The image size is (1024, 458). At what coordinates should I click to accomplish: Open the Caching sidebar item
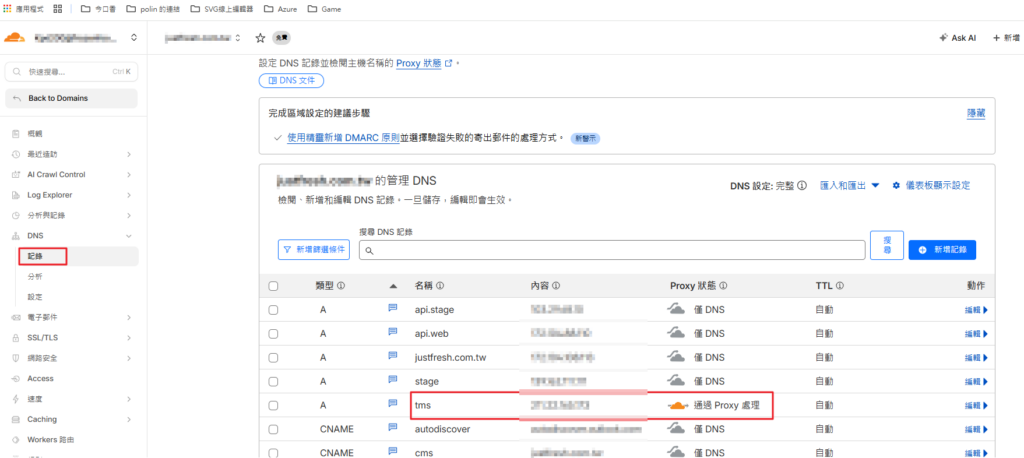click(x=42, y=419)
